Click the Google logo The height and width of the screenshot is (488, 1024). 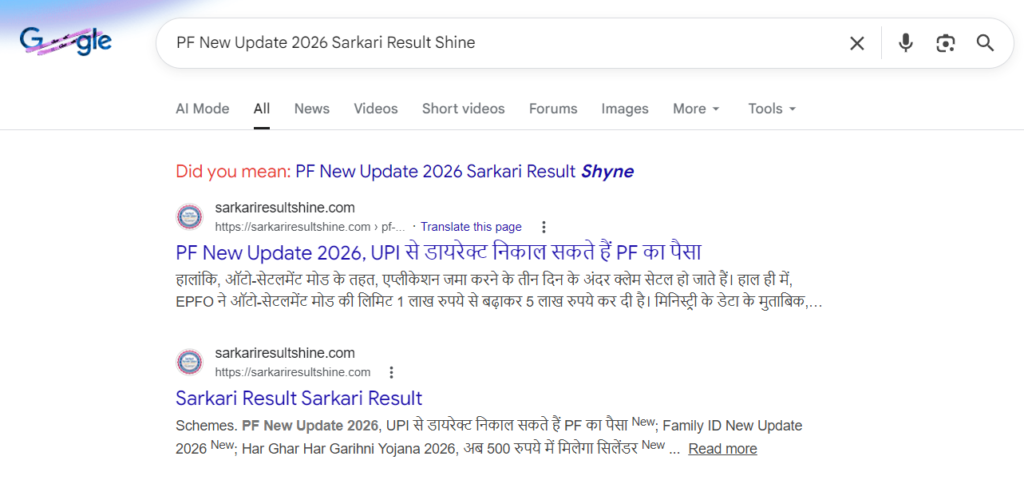coord(66,42)
